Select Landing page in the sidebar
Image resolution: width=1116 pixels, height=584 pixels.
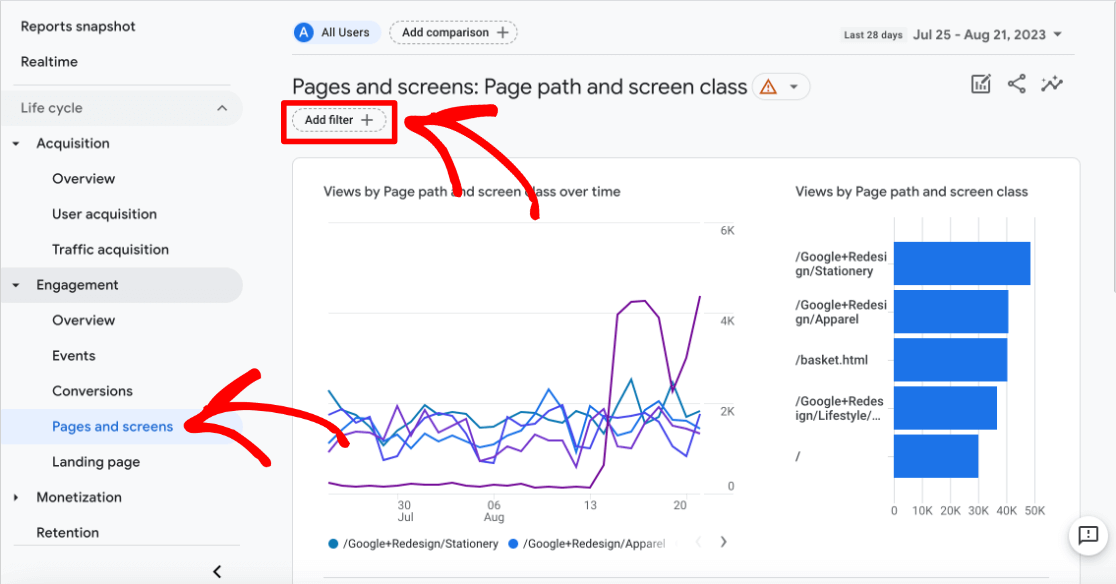pos(96,462)
